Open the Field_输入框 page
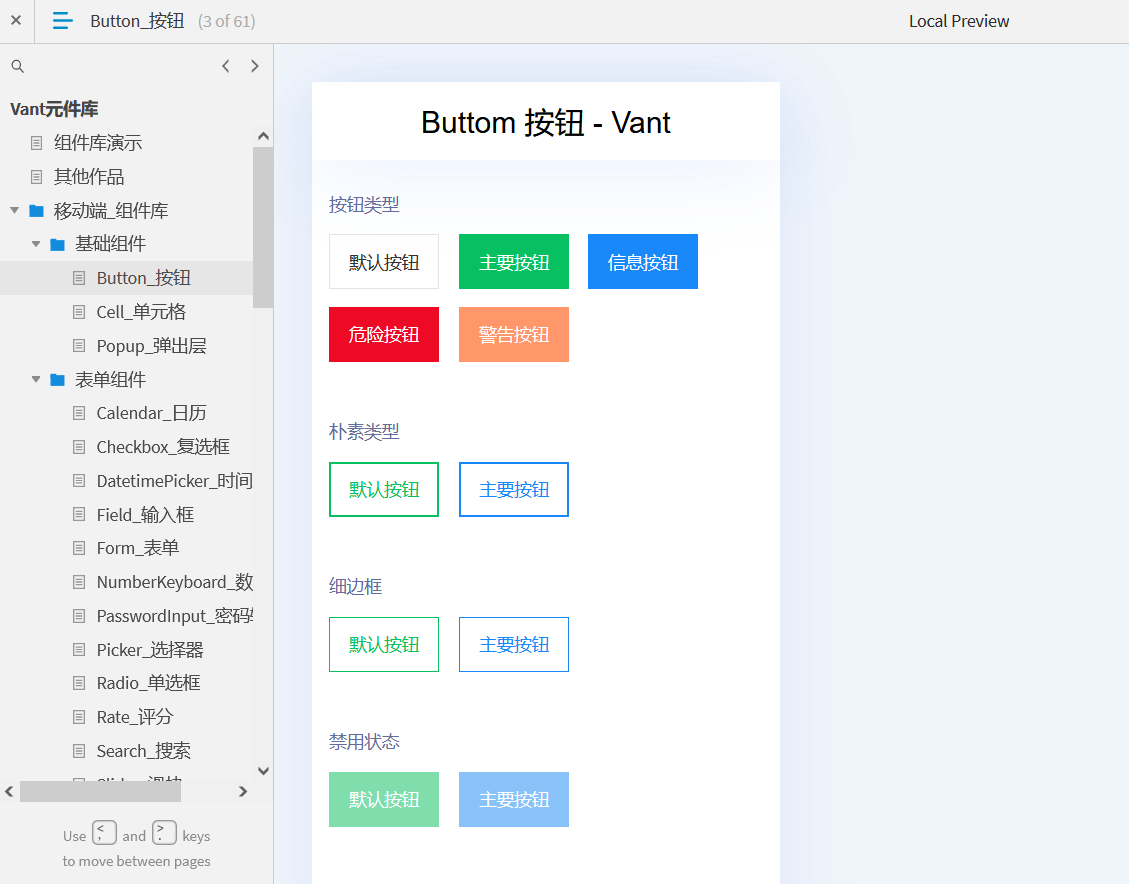The width and height of the screenshot is (1129, 884). tap(145, 515)
